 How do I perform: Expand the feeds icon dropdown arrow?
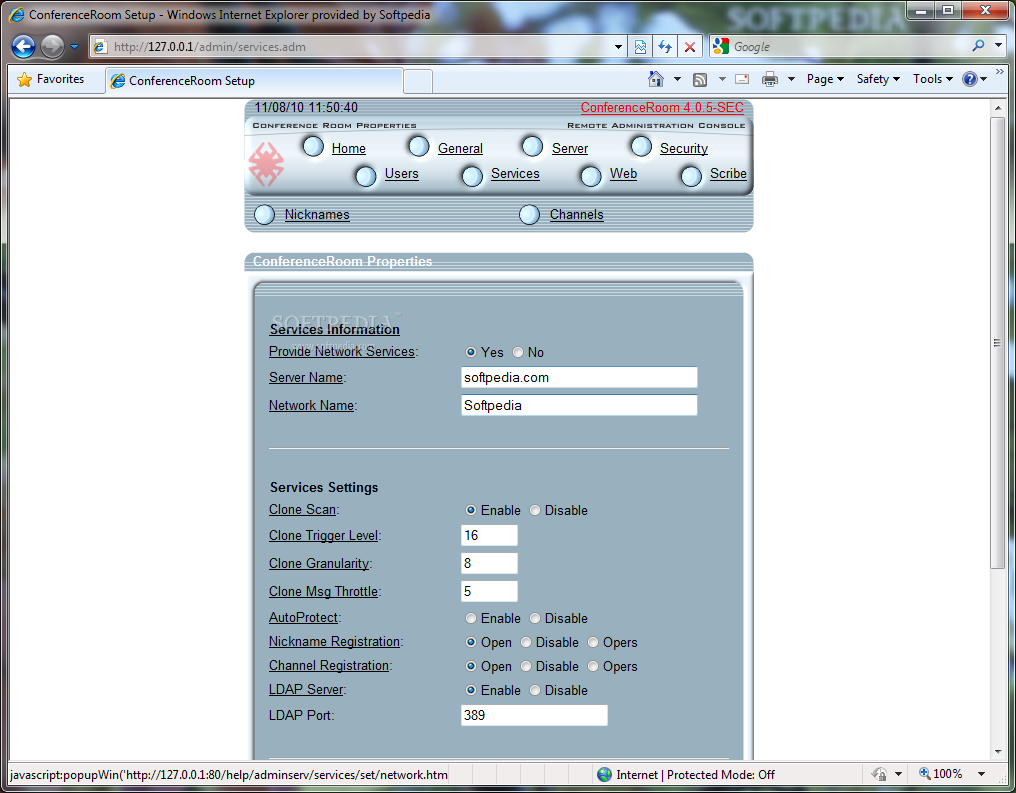coord(722,79)
